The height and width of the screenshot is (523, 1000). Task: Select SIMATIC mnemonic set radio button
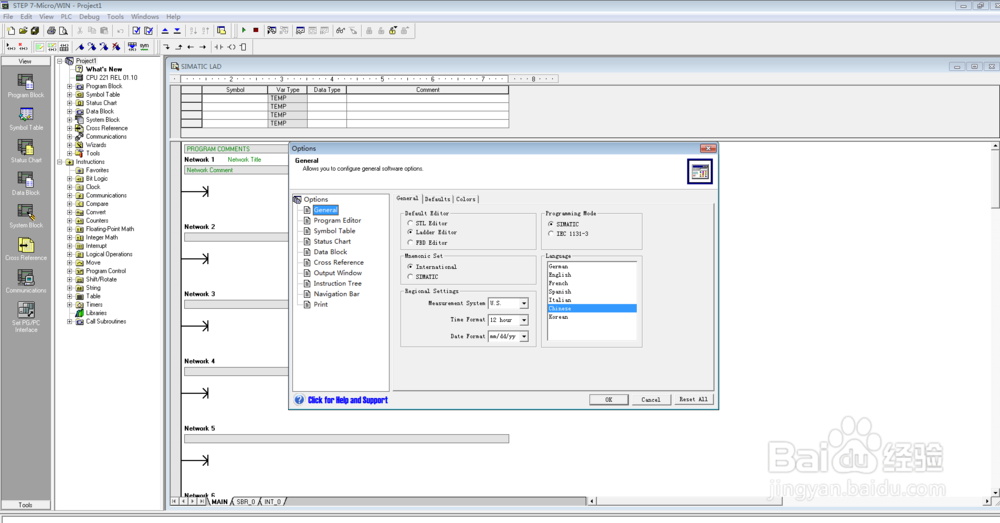pos(410,277)
